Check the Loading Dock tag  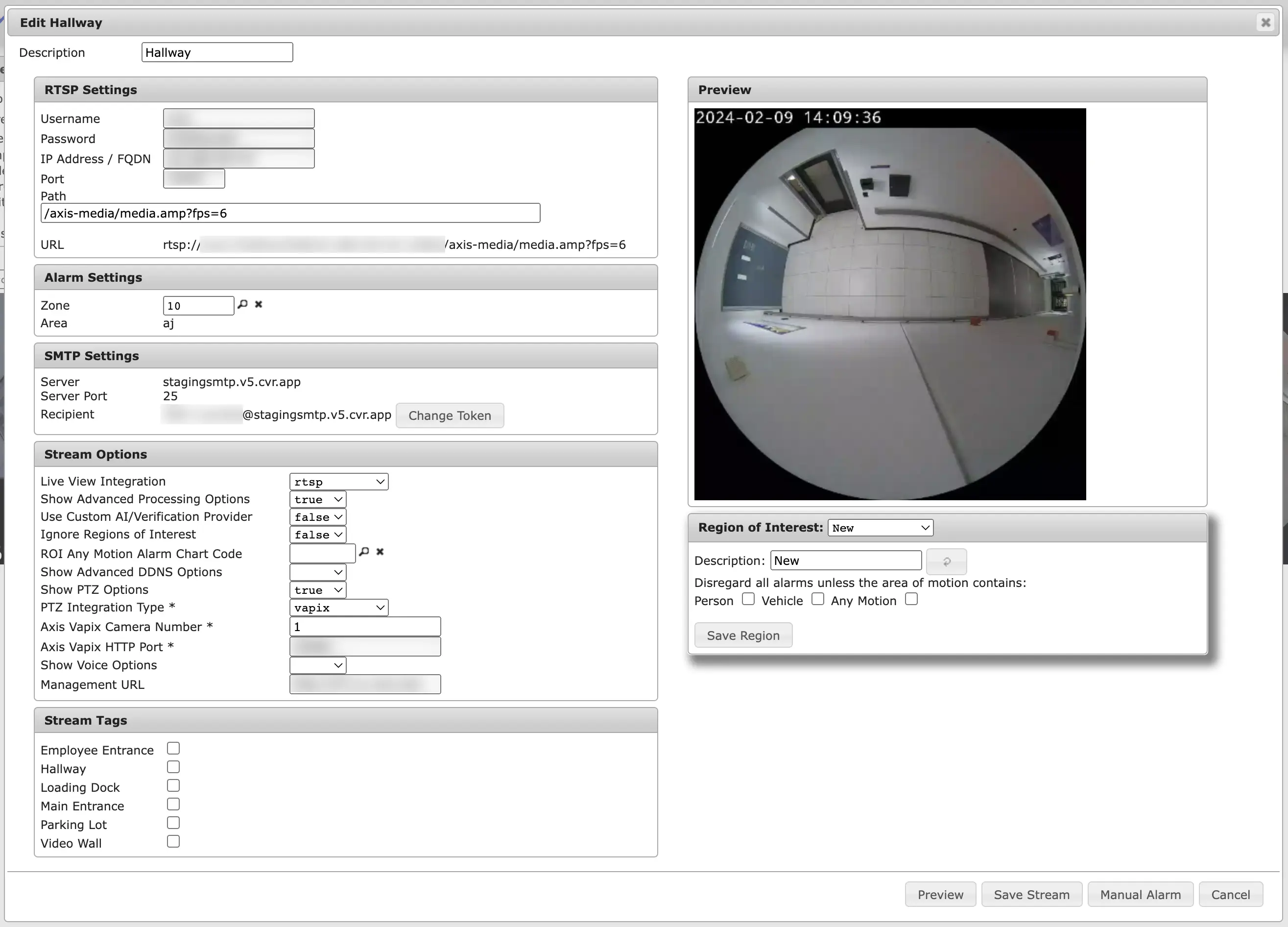click(173, 786)
